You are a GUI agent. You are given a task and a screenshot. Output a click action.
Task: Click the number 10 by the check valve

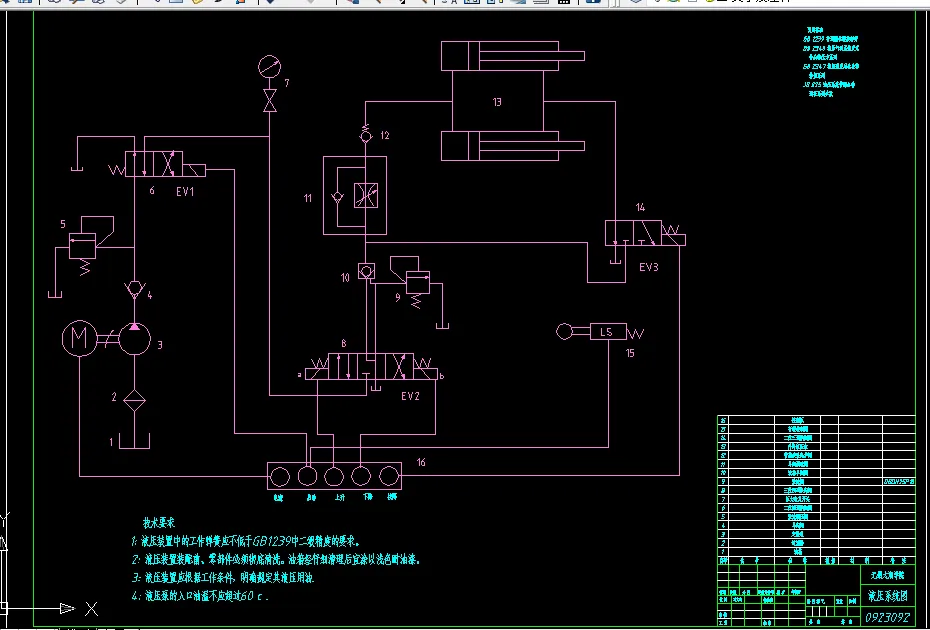pyautogui.click(x=345, y=278)
